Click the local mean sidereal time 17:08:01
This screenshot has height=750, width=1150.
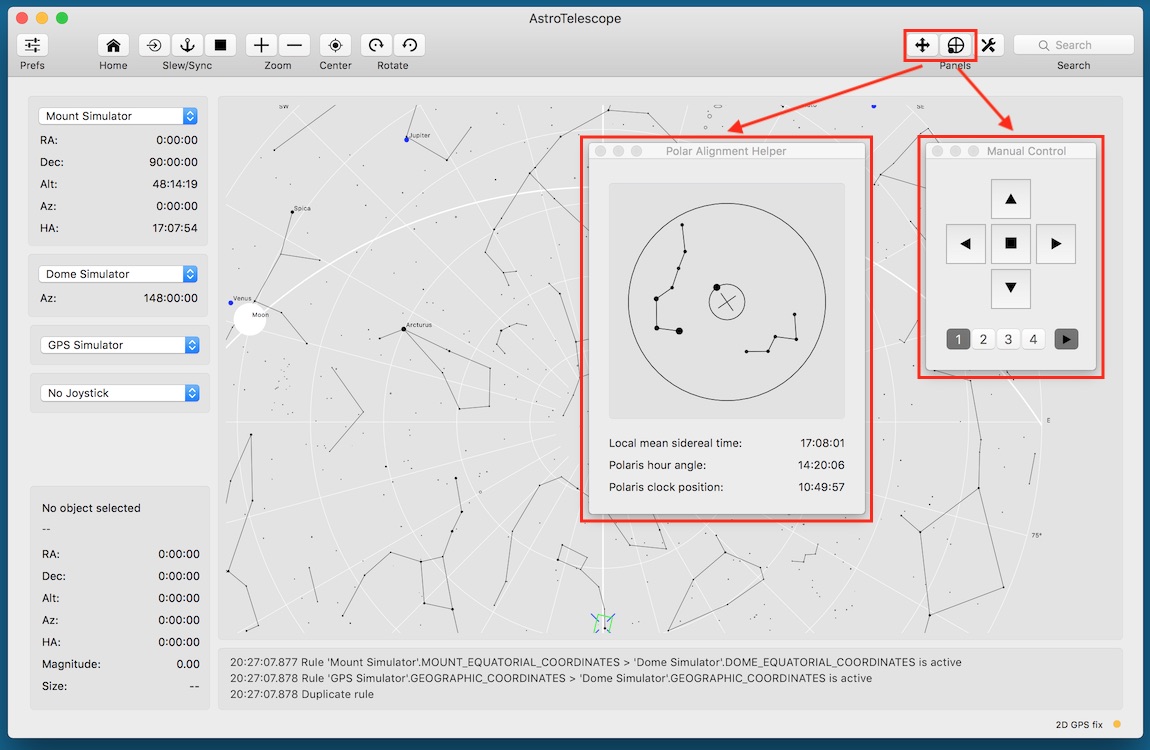pyautogui.click(x=822, y=443)
